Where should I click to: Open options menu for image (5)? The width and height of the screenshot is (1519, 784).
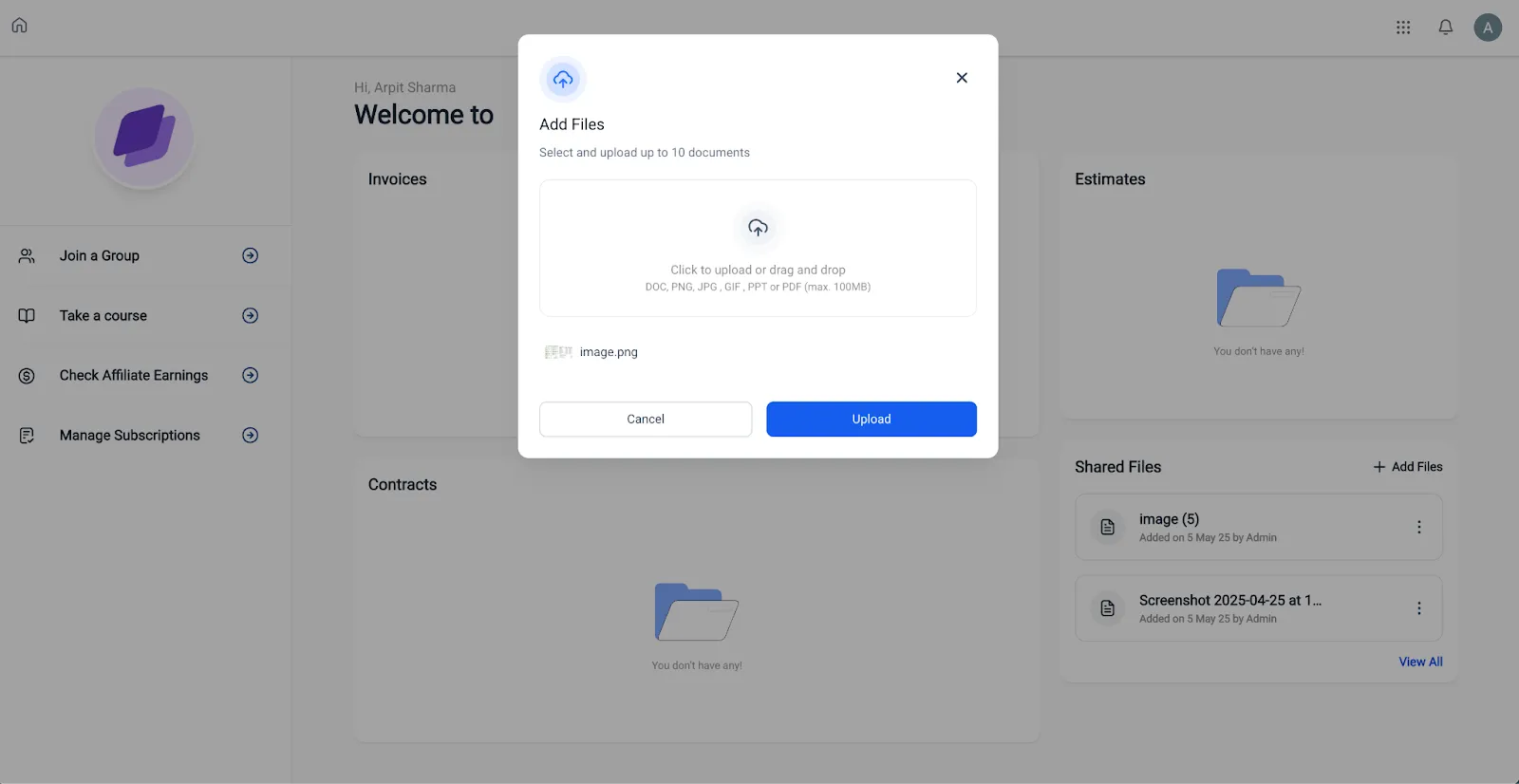pyautogui.click(x=1419, y=527)
